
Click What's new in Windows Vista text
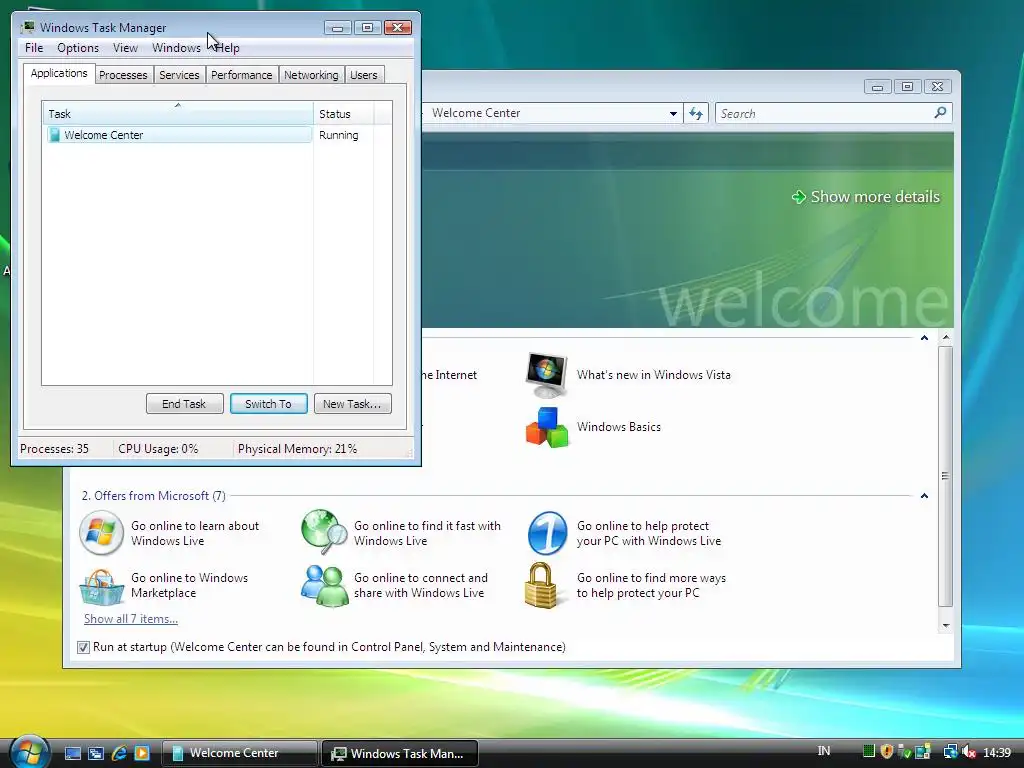(x=654, y=375)
